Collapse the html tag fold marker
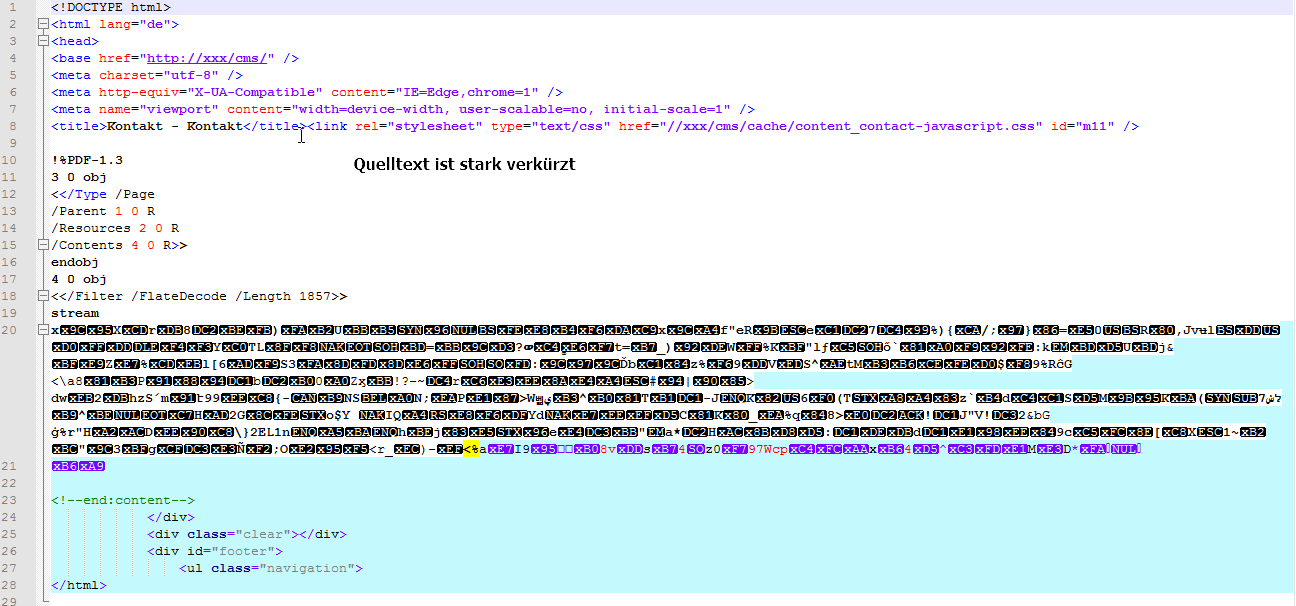Viewport: 1296px width, 606px height. click(42, 24)
